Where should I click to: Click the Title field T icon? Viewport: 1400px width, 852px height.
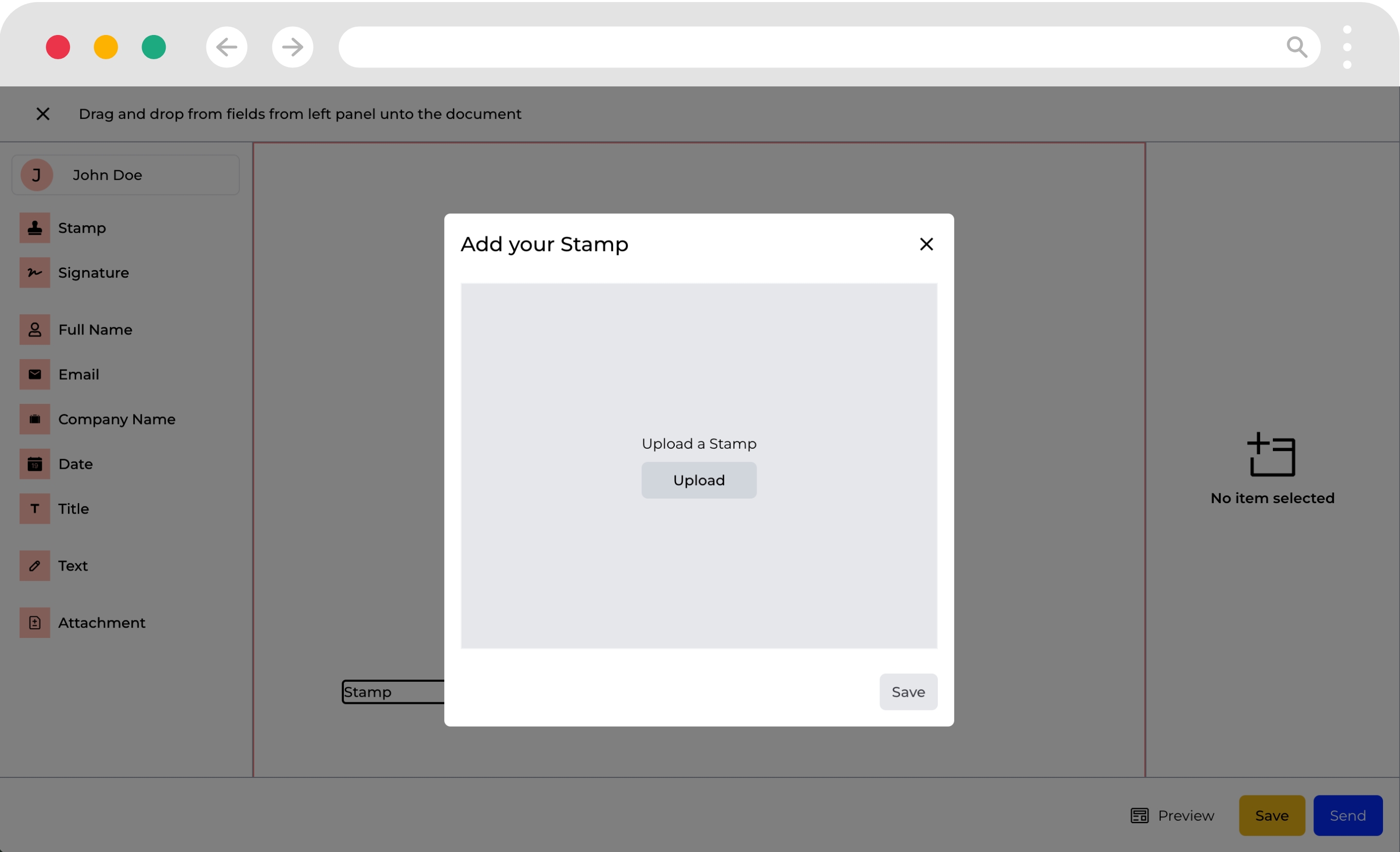pyautogui.click(x=34, y=509)
